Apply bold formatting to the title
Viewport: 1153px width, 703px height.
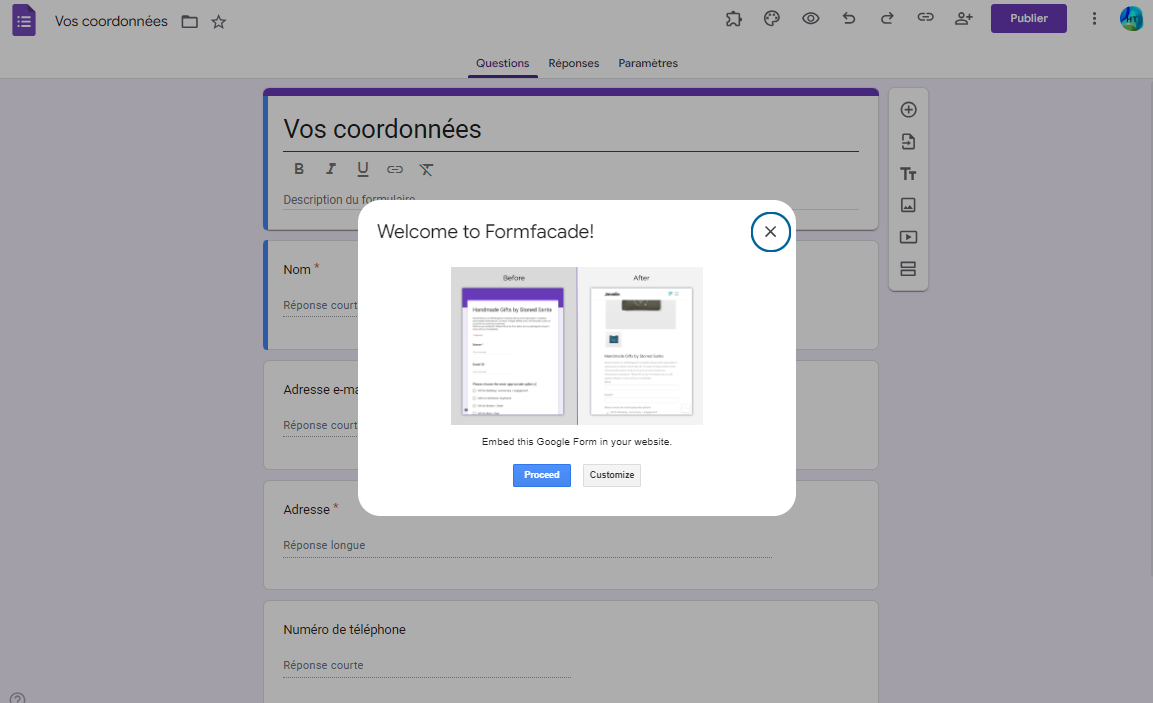299,169
